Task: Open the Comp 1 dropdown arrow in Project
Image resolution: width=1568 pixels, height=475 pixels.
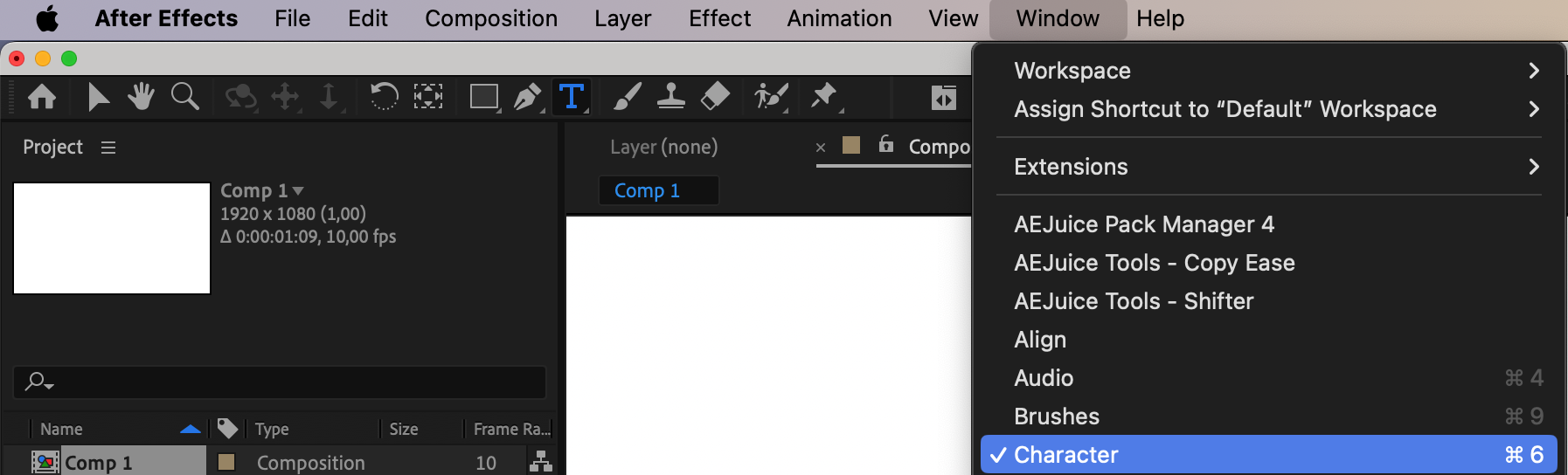Action: click(298, 190)
